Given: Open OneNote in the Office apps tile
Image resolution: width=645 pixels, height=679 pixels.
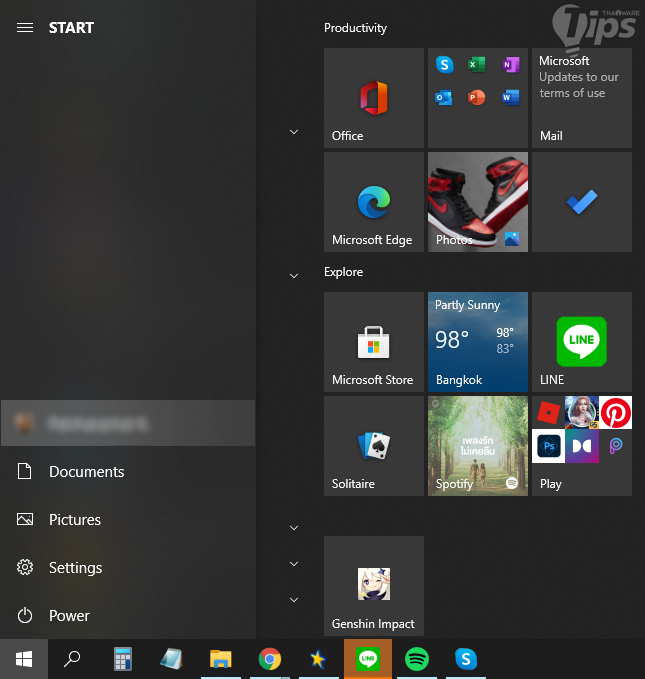Looking at the screenshot, I should (x=511, y=65).
